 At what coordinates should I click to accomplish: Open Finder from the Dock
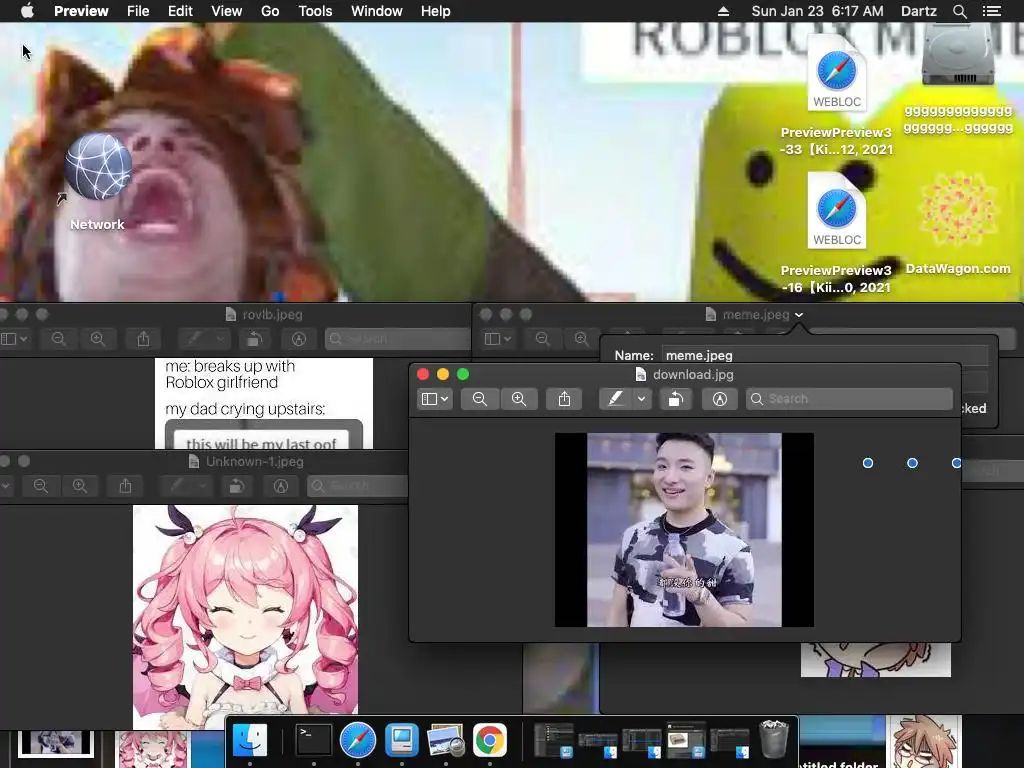(250, 741)
